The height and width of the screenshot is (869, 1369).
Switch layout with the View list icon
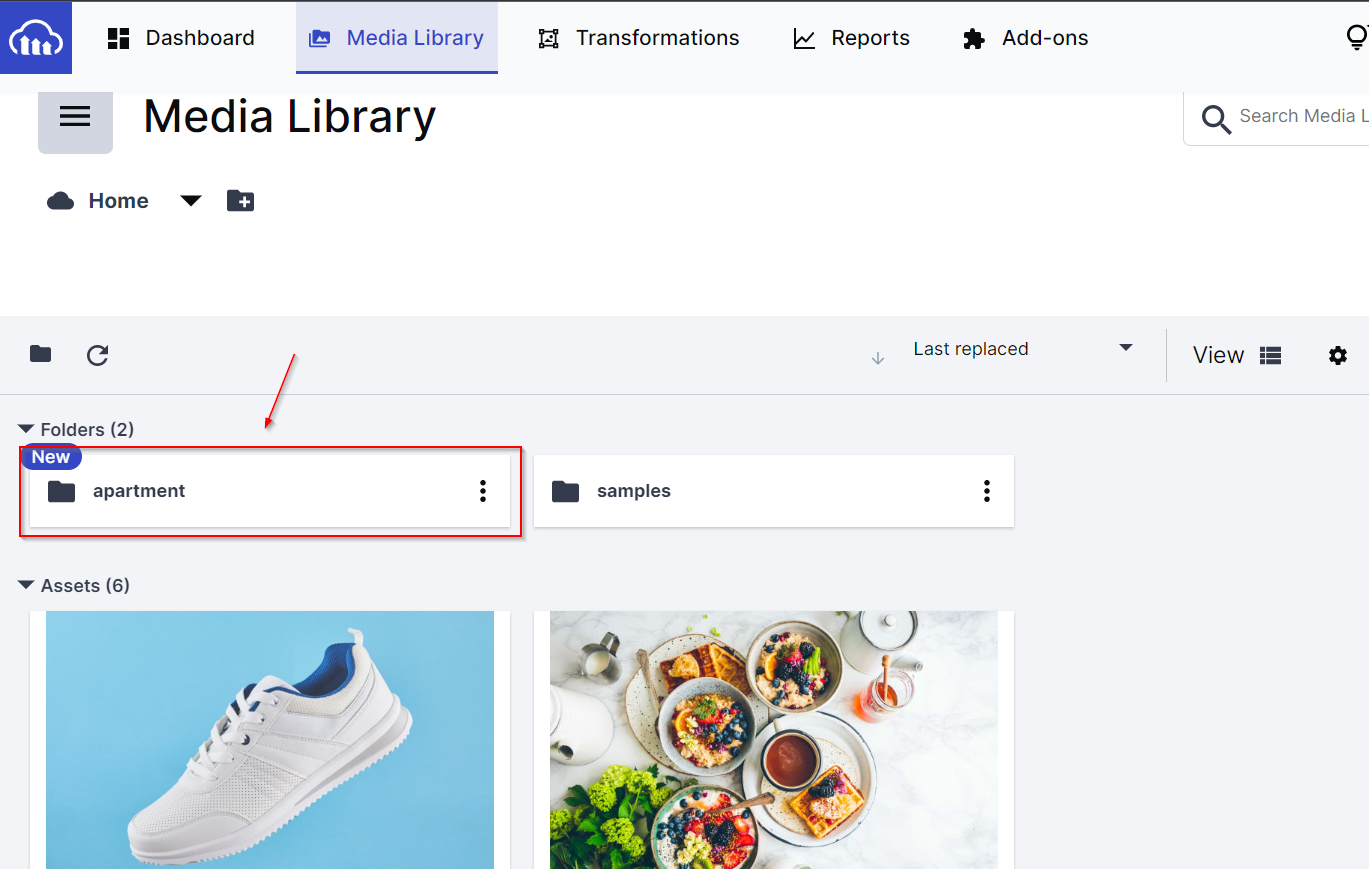(x=1271, y=355)
